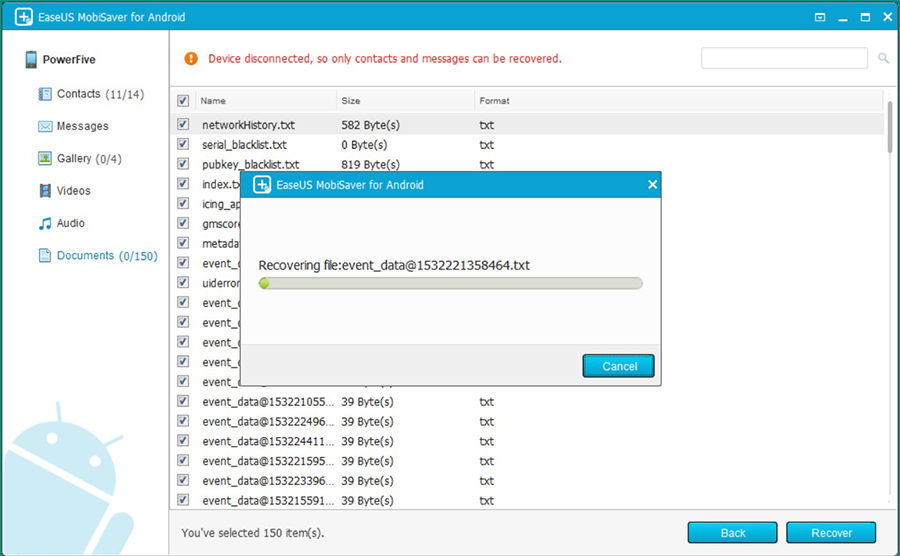Click the recovery progress bar
The height and width of the screenshot is (556, 900).
(451, 283)
